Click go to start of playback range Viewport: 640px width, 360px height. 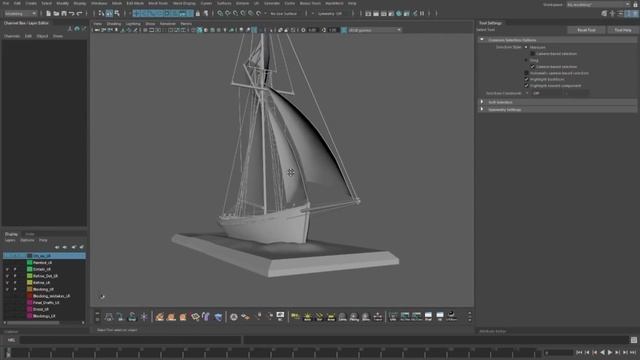coord(579,352)
